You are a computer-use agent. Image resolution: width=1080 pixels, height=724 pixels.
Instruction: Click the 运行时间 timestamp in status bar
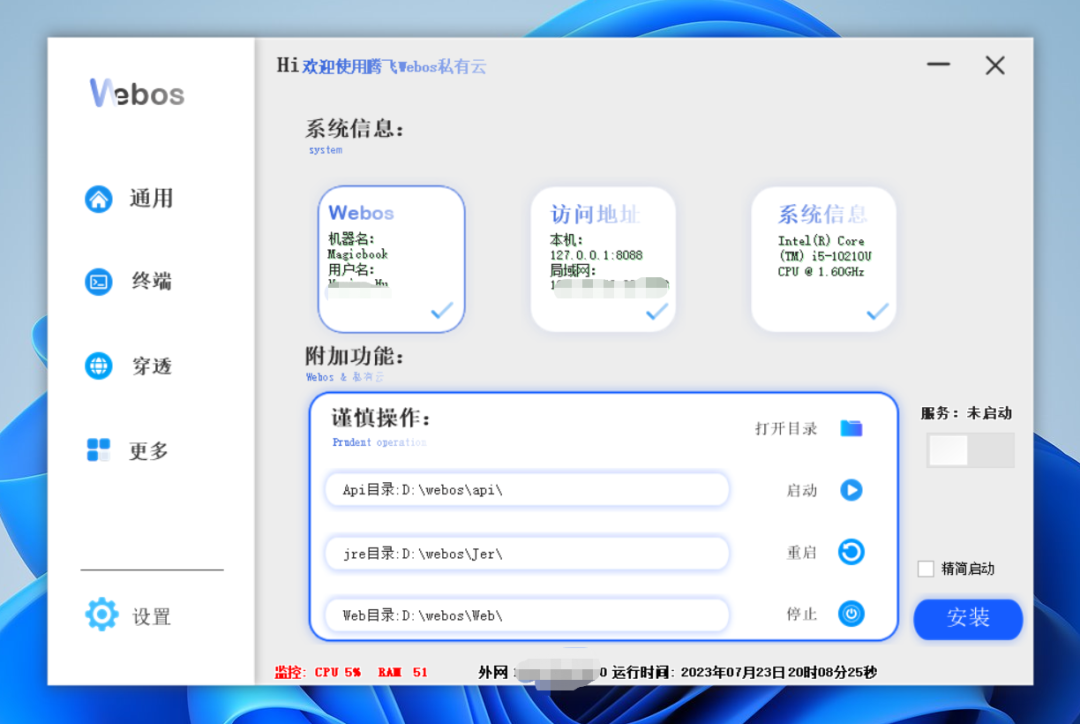pyautogui.click(x=744, y=672)
